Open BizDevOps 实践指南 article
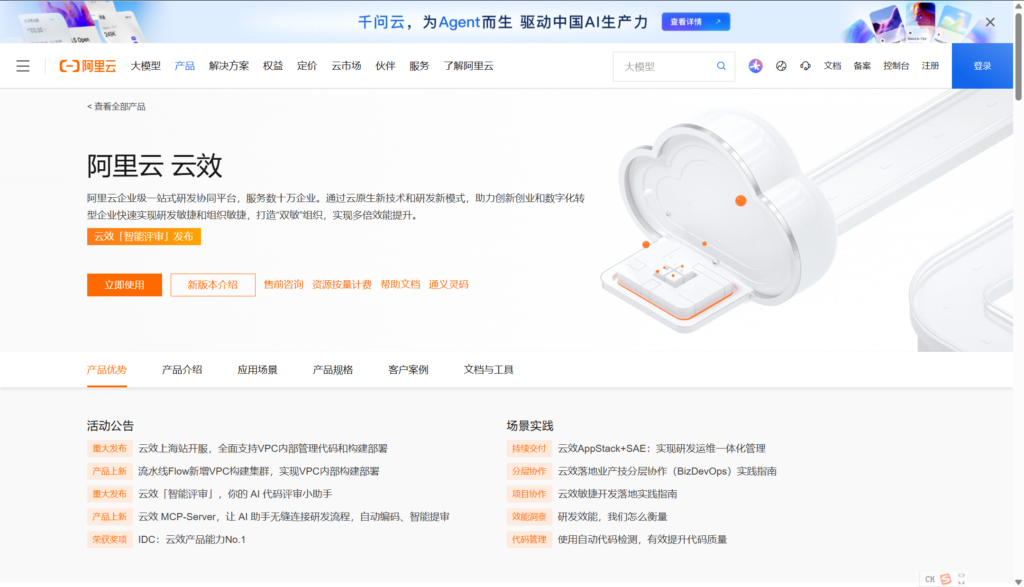The width and height of the screenshot is (1024, 587). [667, 471]
